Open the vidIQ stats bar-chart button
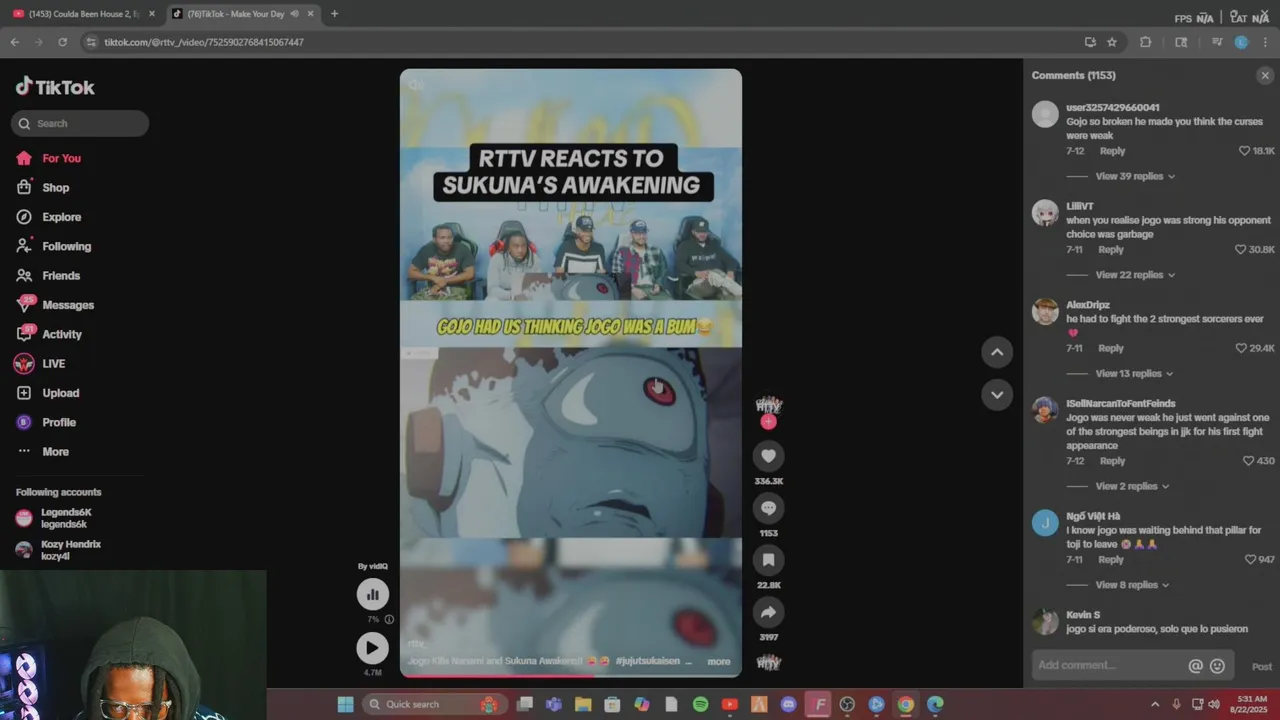 pyautogui.click(x=373, y=595)
